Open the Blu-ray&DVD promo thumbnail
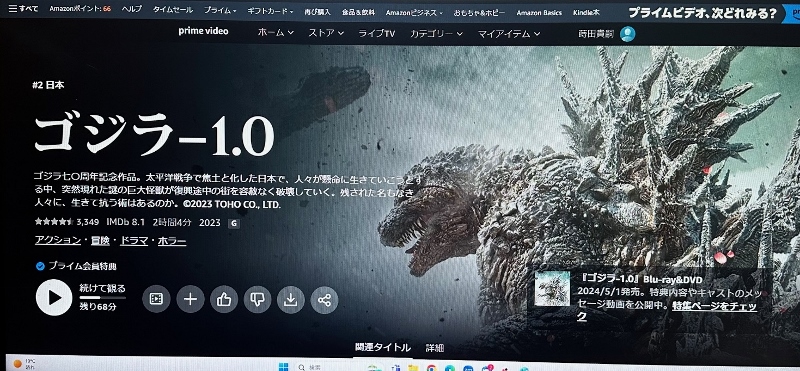800x371 pixels. (x=552, y=288)
